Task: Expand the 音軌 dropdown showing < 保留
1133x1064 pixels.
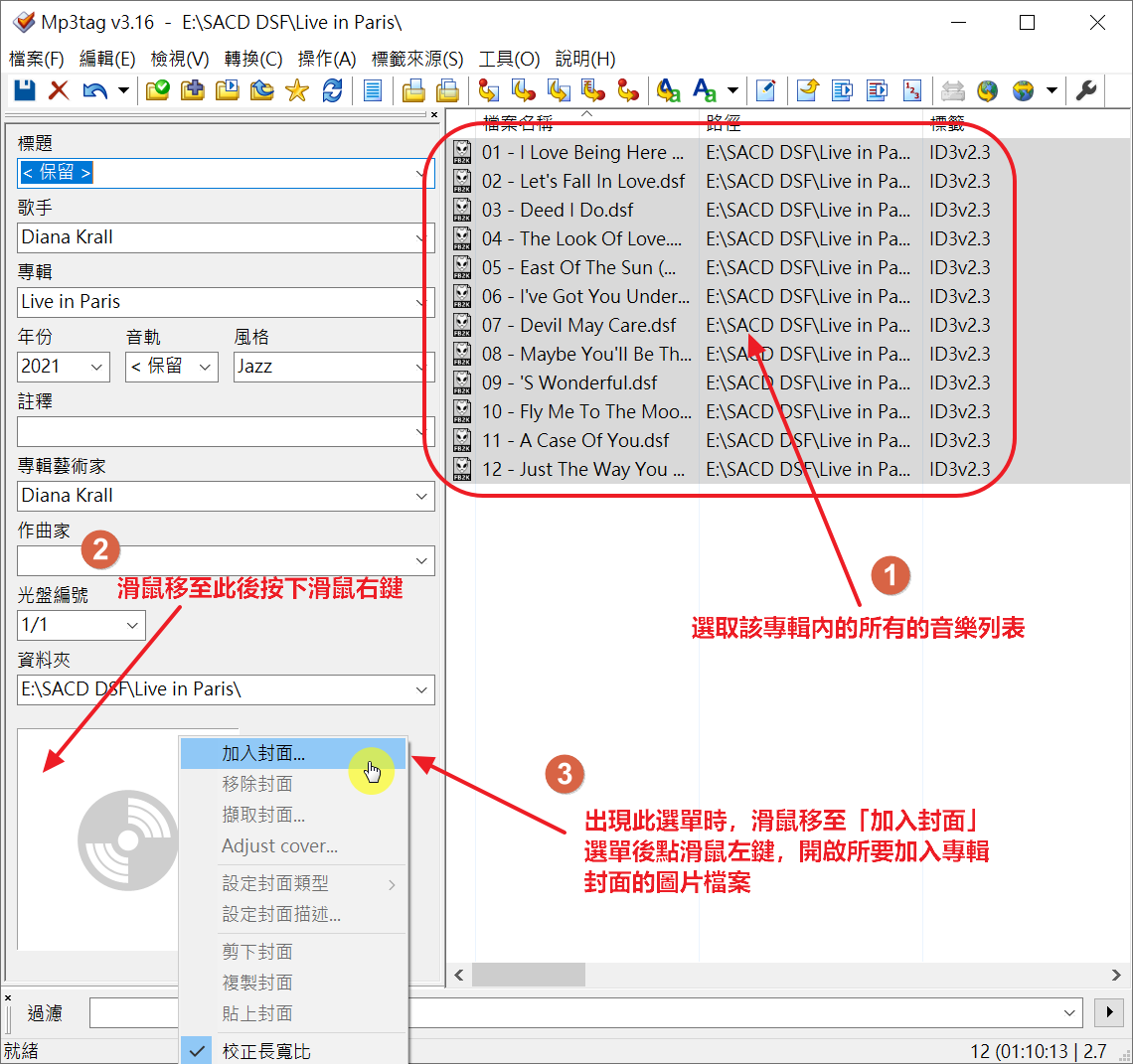Action: point(205,367)
